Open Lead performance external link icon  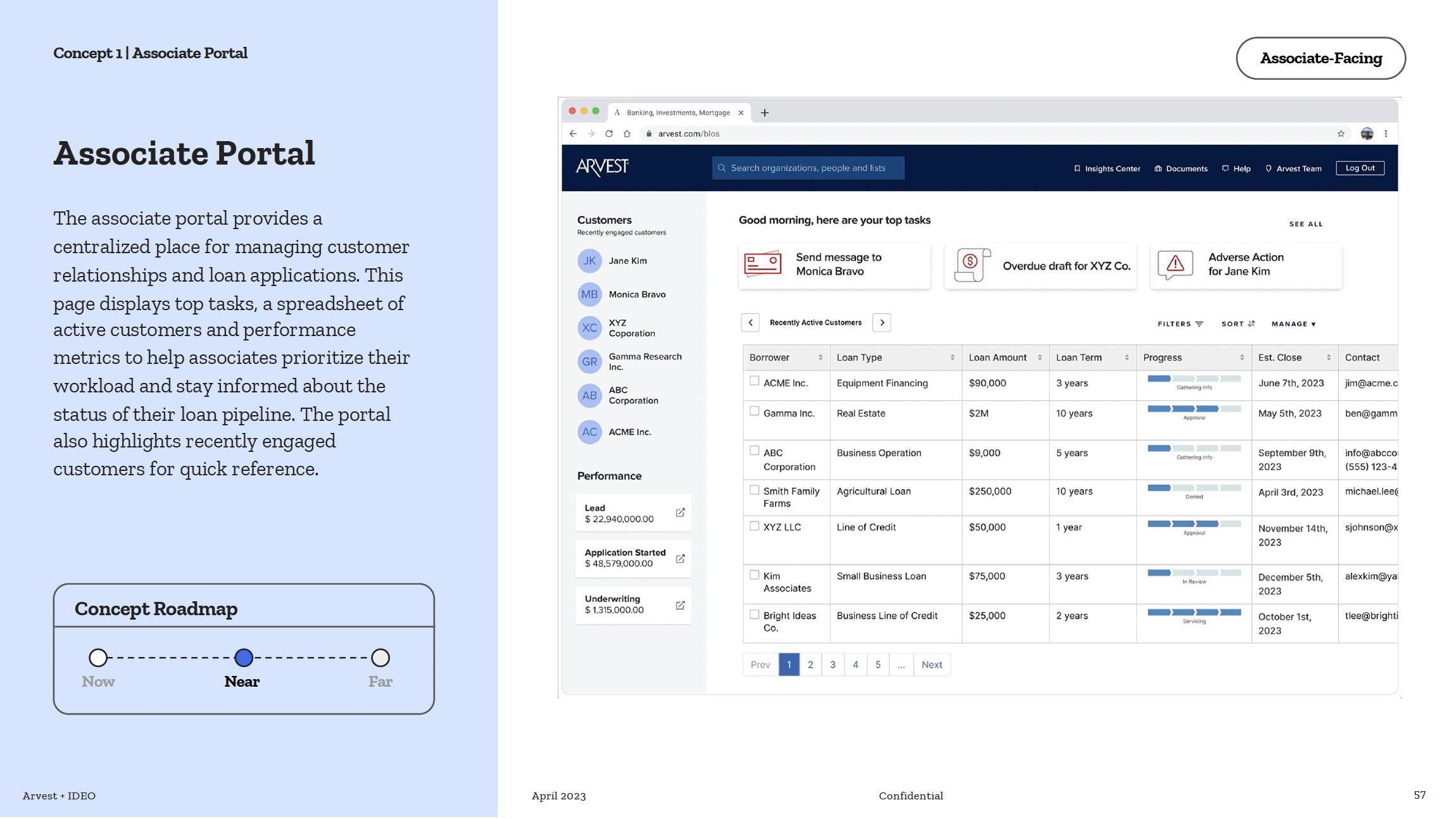pyautogui.click(x=680, y=513)
